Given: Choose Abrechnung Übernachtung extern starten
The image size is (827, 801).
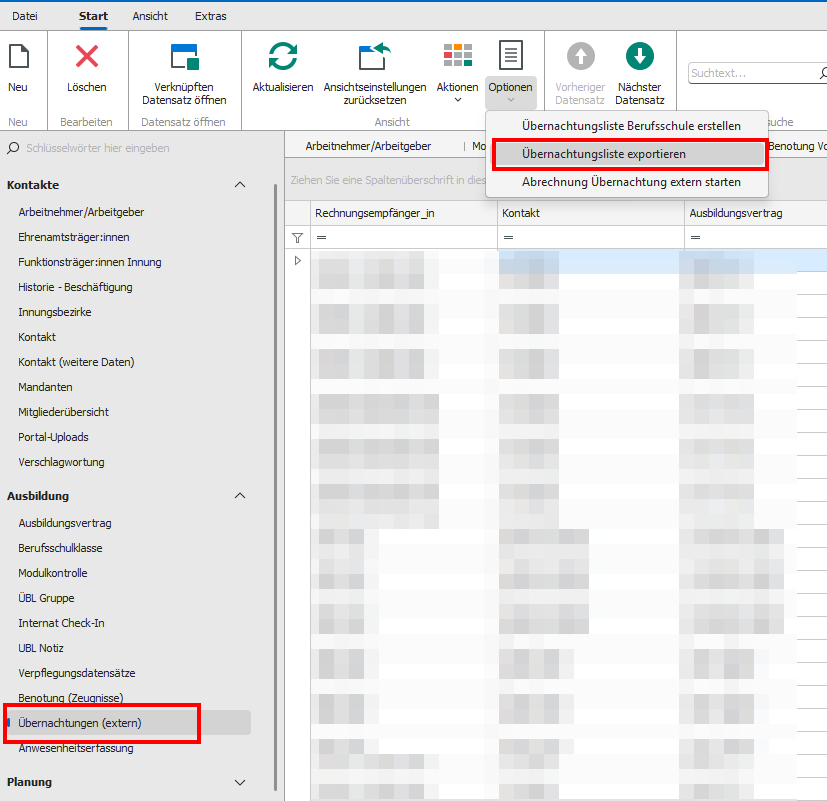Looking at the screenshot, I should pos(627,182).
